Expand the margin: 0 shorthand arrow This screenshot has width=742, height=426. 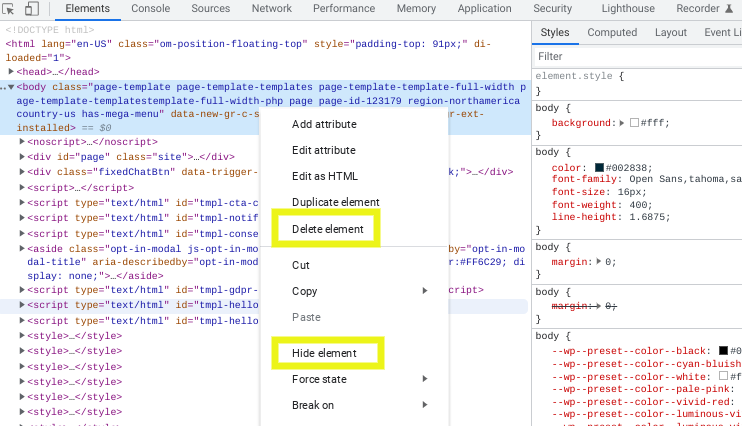[599, 261]
